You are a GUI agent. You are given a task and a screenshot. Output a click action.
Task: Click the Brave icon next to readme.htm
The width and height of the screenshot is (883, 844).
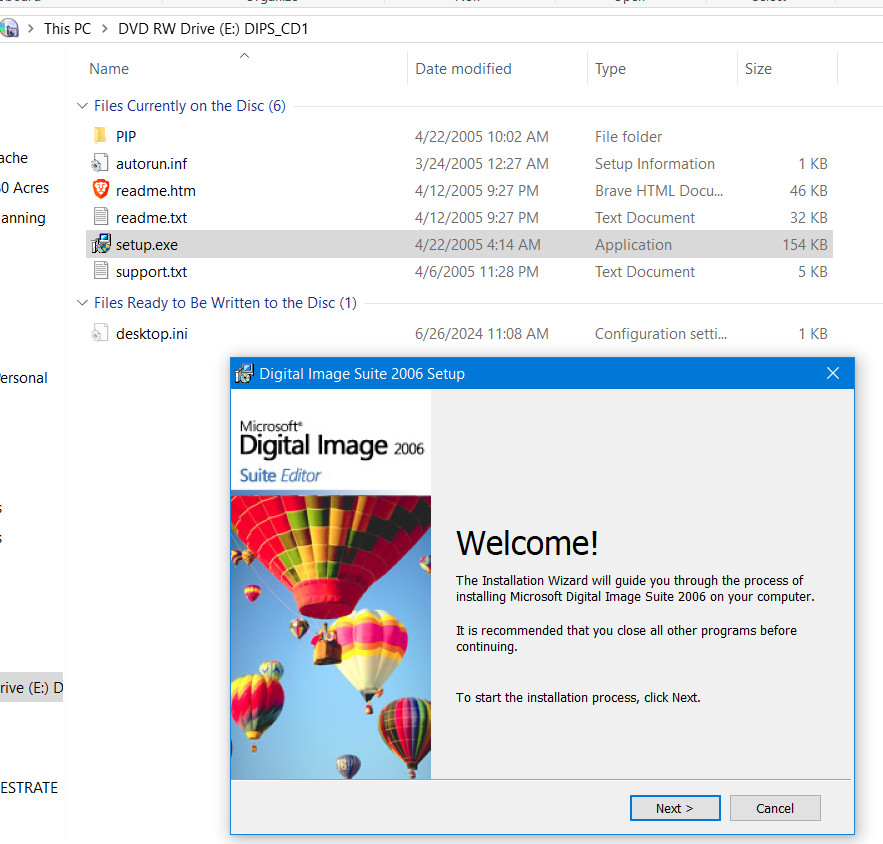[x=101, y=190]
